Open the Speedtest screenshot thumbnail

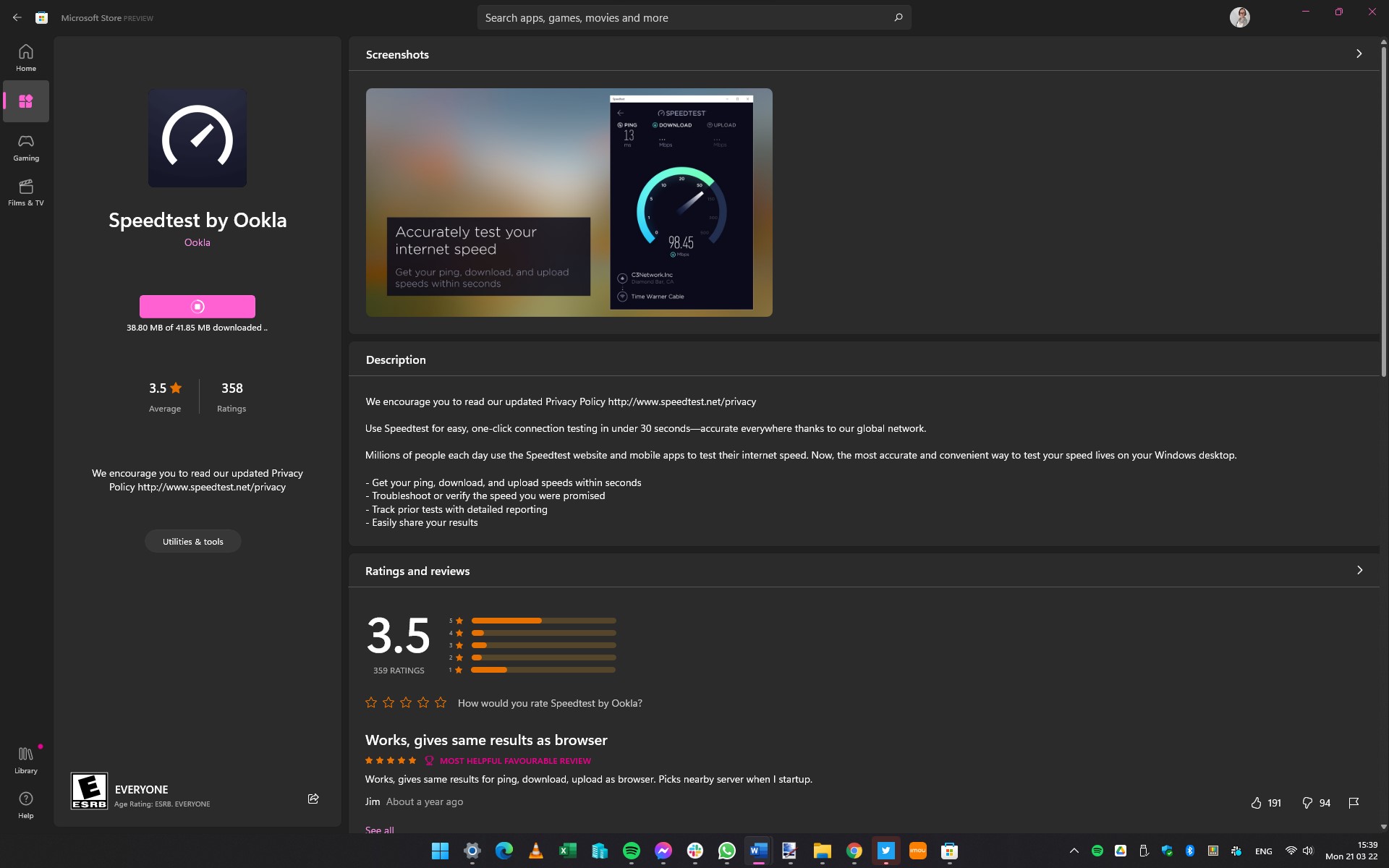pyautogui.click(x=569, y=203)
